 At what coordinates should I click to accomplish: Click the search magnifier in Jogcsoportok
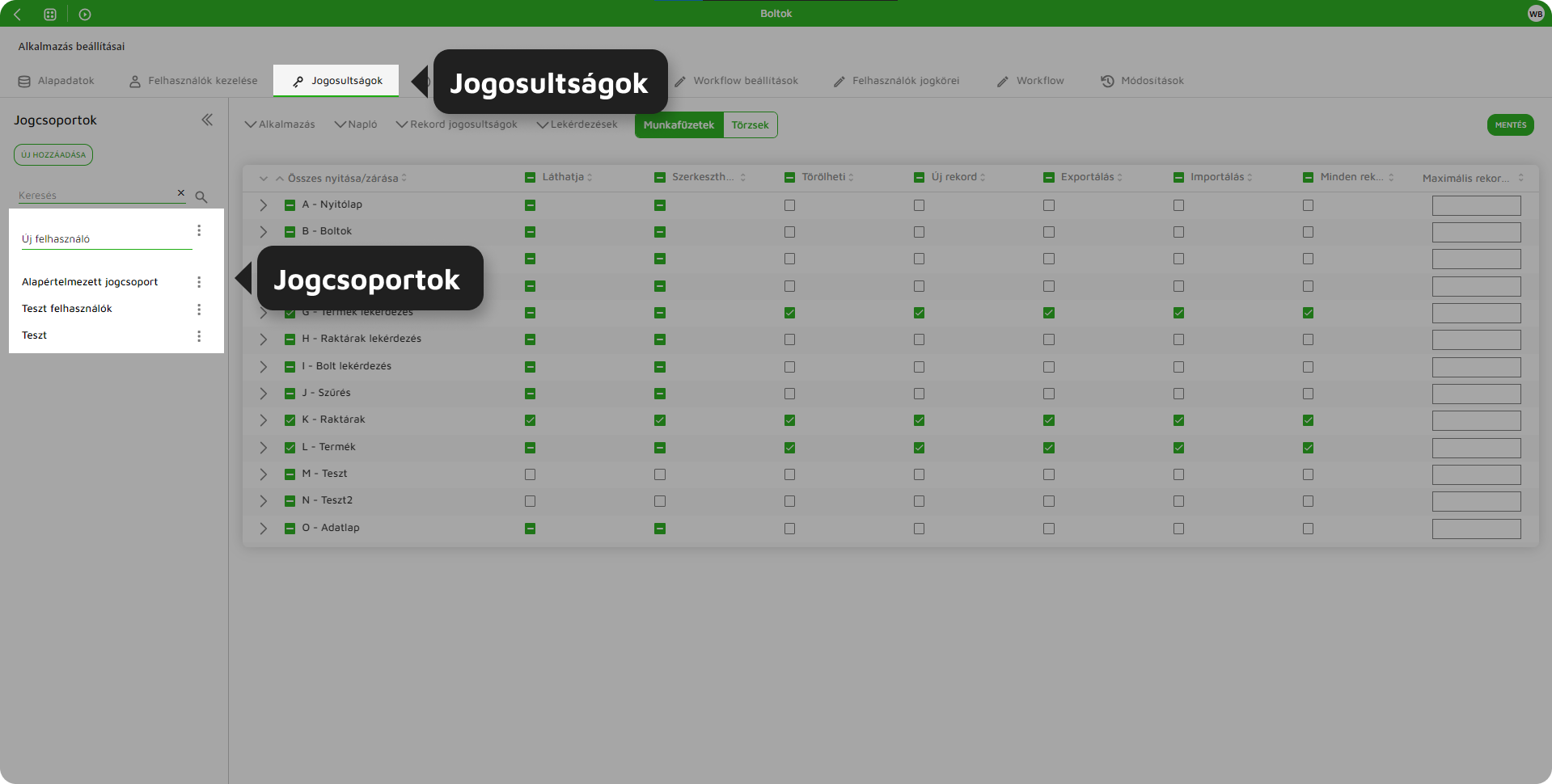(x=201, y=196)
